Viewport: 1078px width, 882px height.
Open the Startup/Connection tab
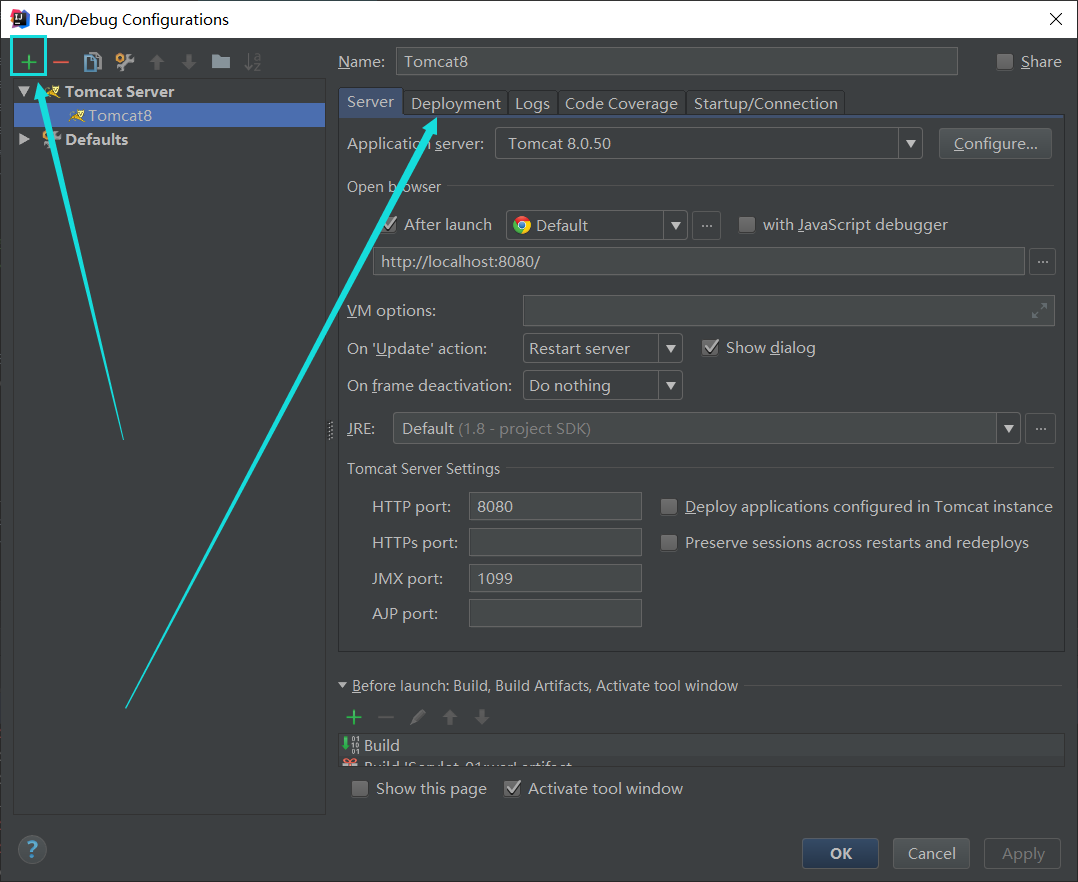coord(765,103)
